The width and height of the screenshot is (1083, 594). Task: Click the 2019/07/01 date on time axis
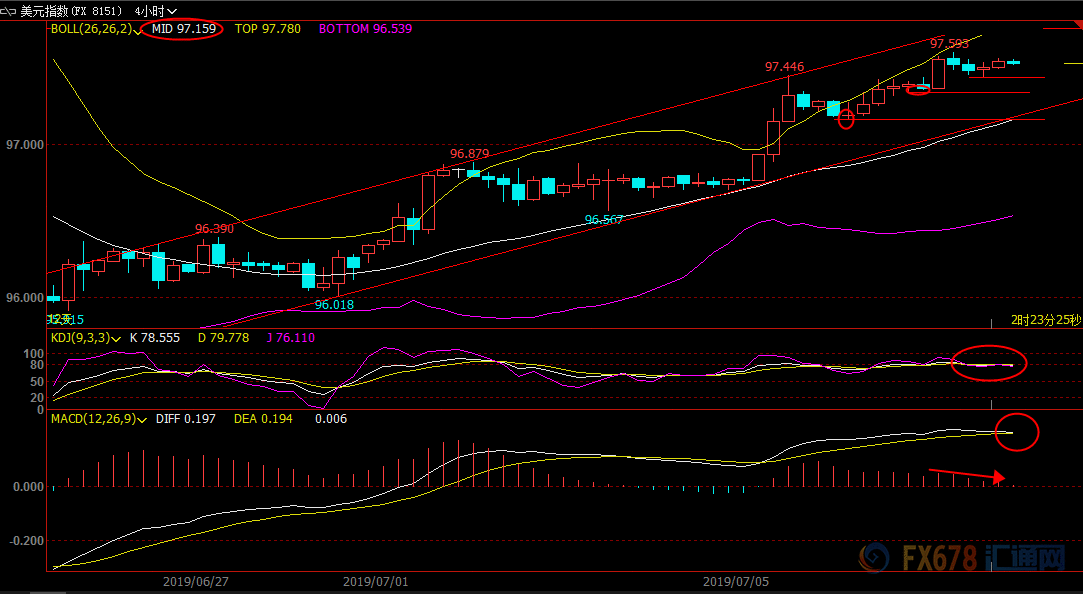pyautogui.click(x=376, y=582)
